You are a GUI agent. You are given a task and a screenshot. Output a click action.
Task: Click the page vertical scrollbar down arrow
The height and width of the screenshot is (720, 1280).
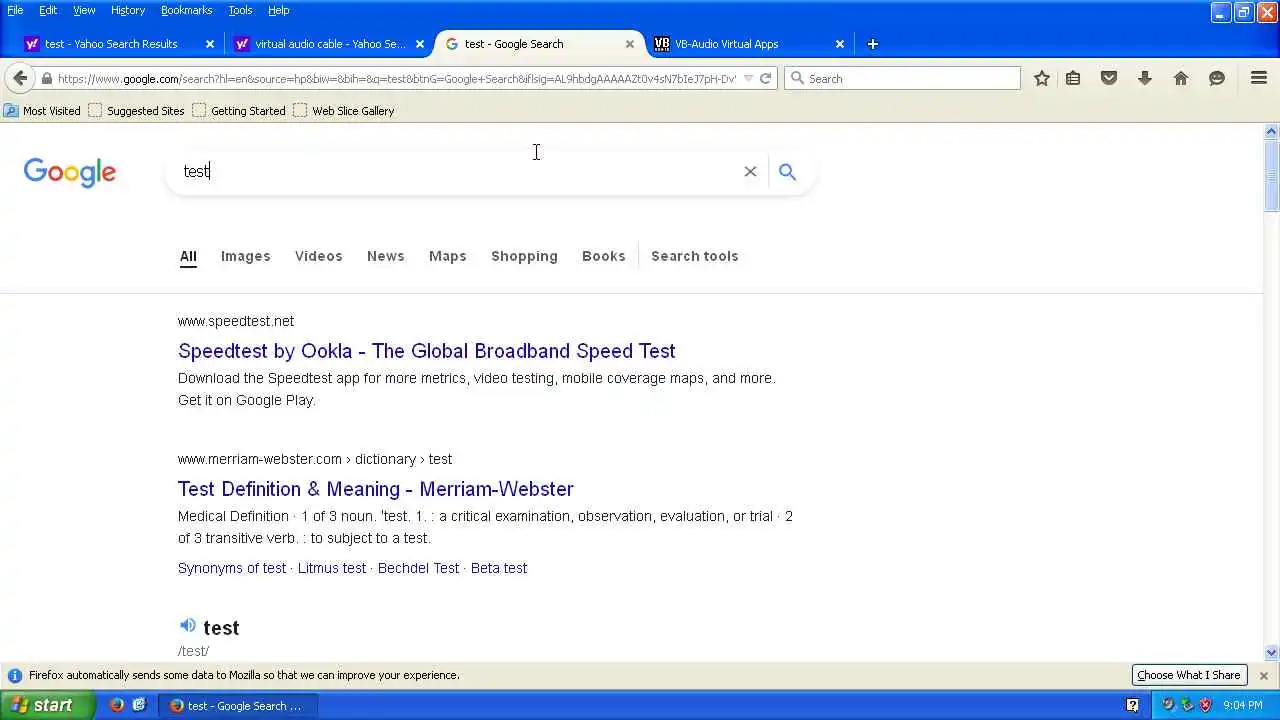pyautogui.click(x=1271, y=652)
